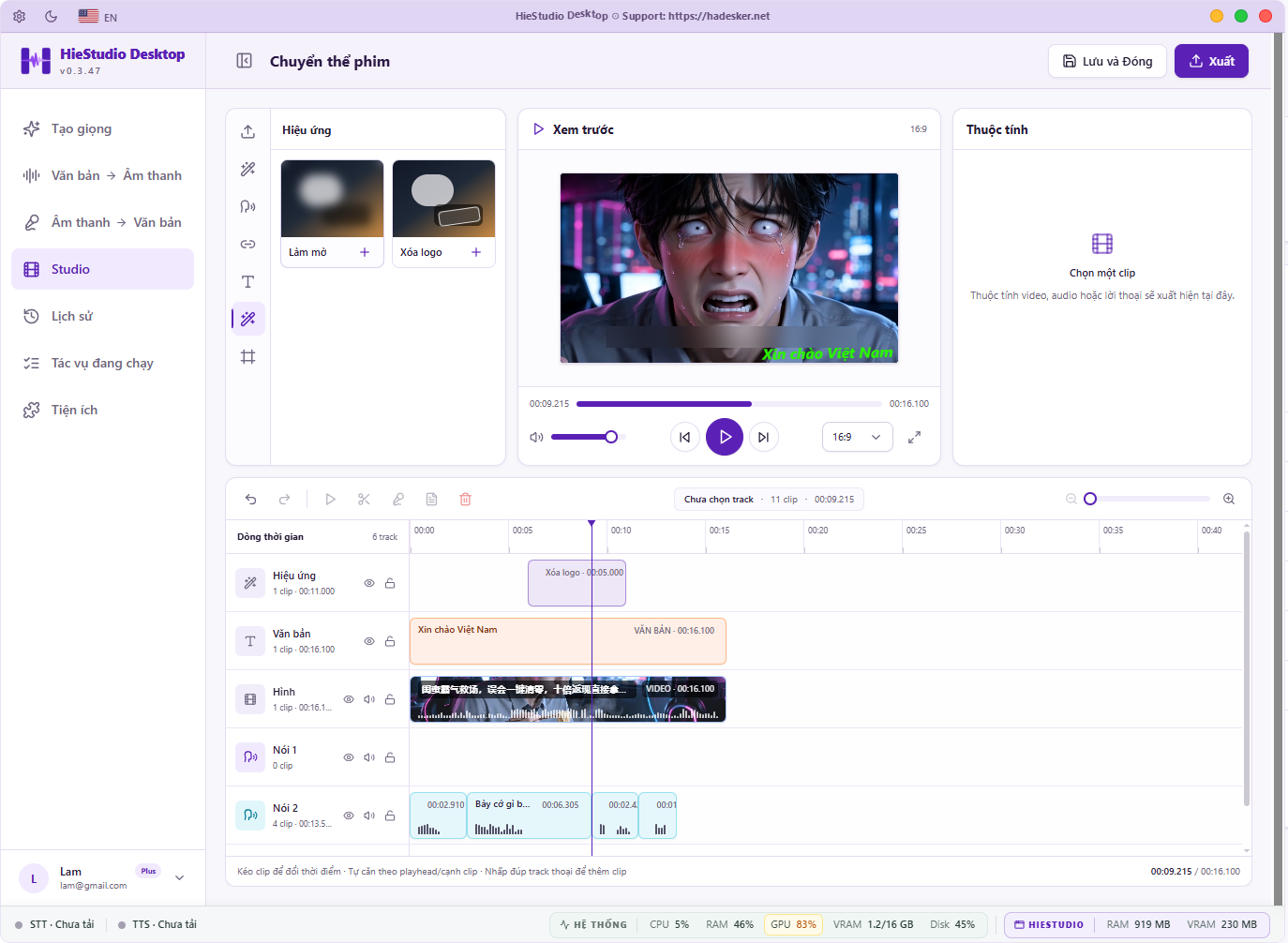Viewport: 1288px width, 943px height.
Task: Open Tiện ích utilities page
Action: [x=102, y=410]
